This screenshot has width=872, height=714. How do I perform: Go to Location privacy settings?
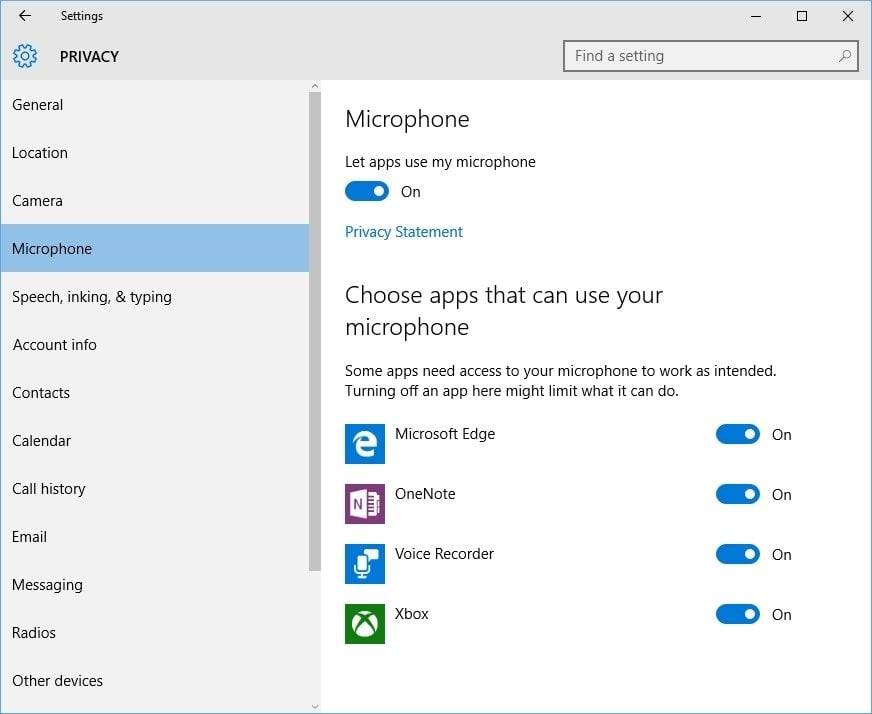[40, 153]
